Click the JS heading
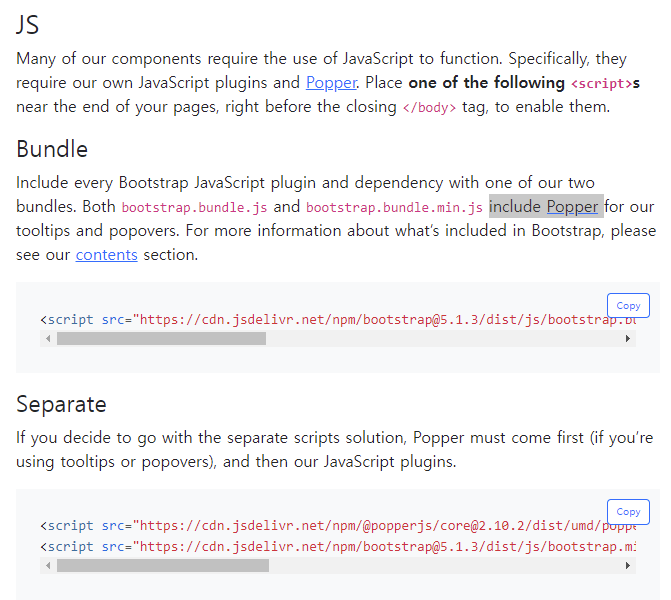The height and width of the screenshot is (600, 671). (28, 25)
